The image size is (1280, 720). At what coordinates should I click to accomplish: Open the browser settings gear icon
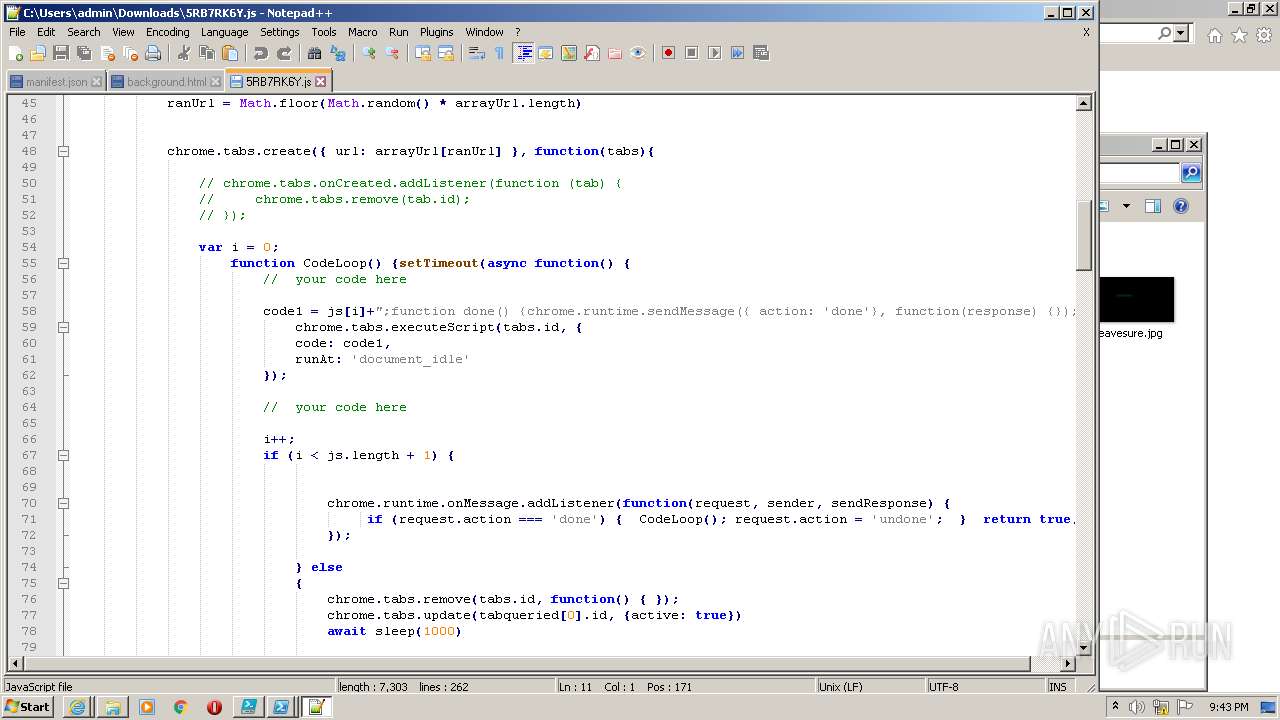coord(1264,35)
